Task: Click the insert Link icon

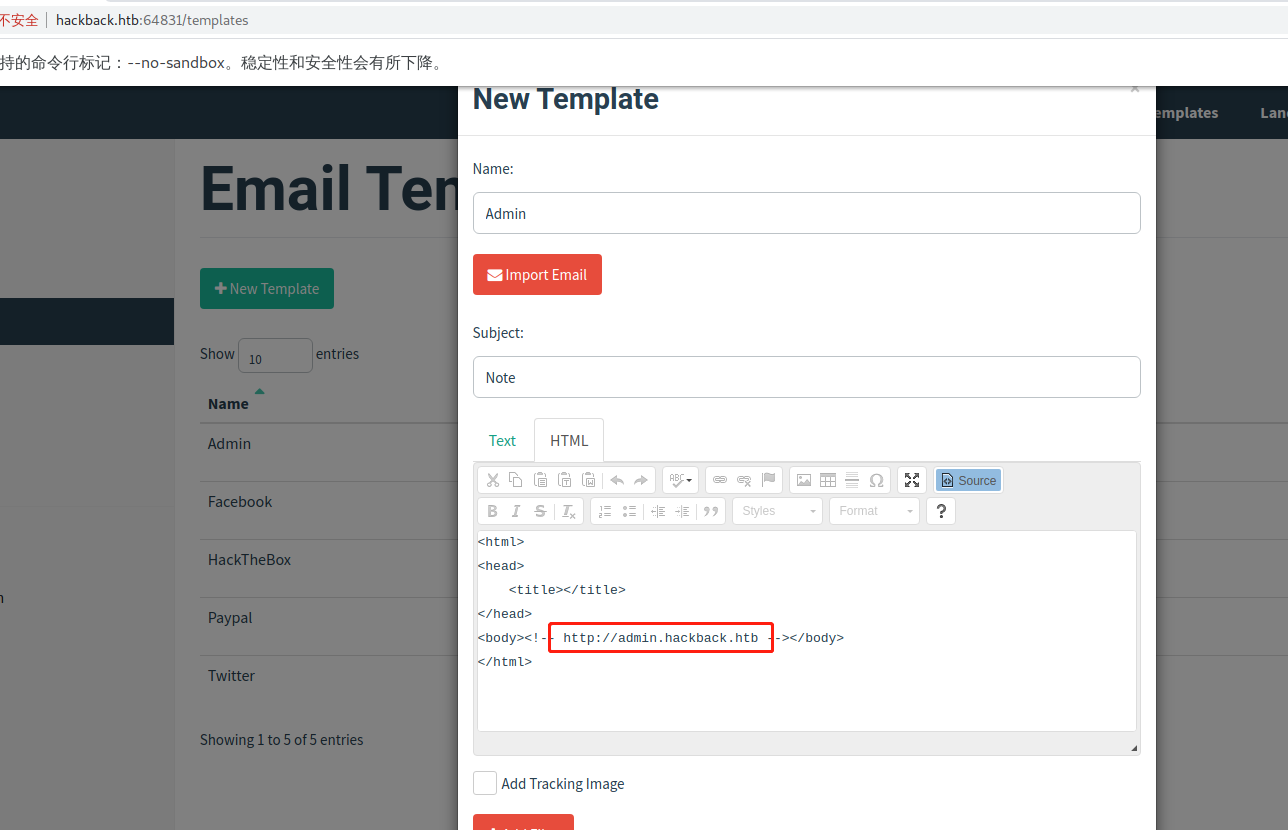Action: (x=720, y=480)
